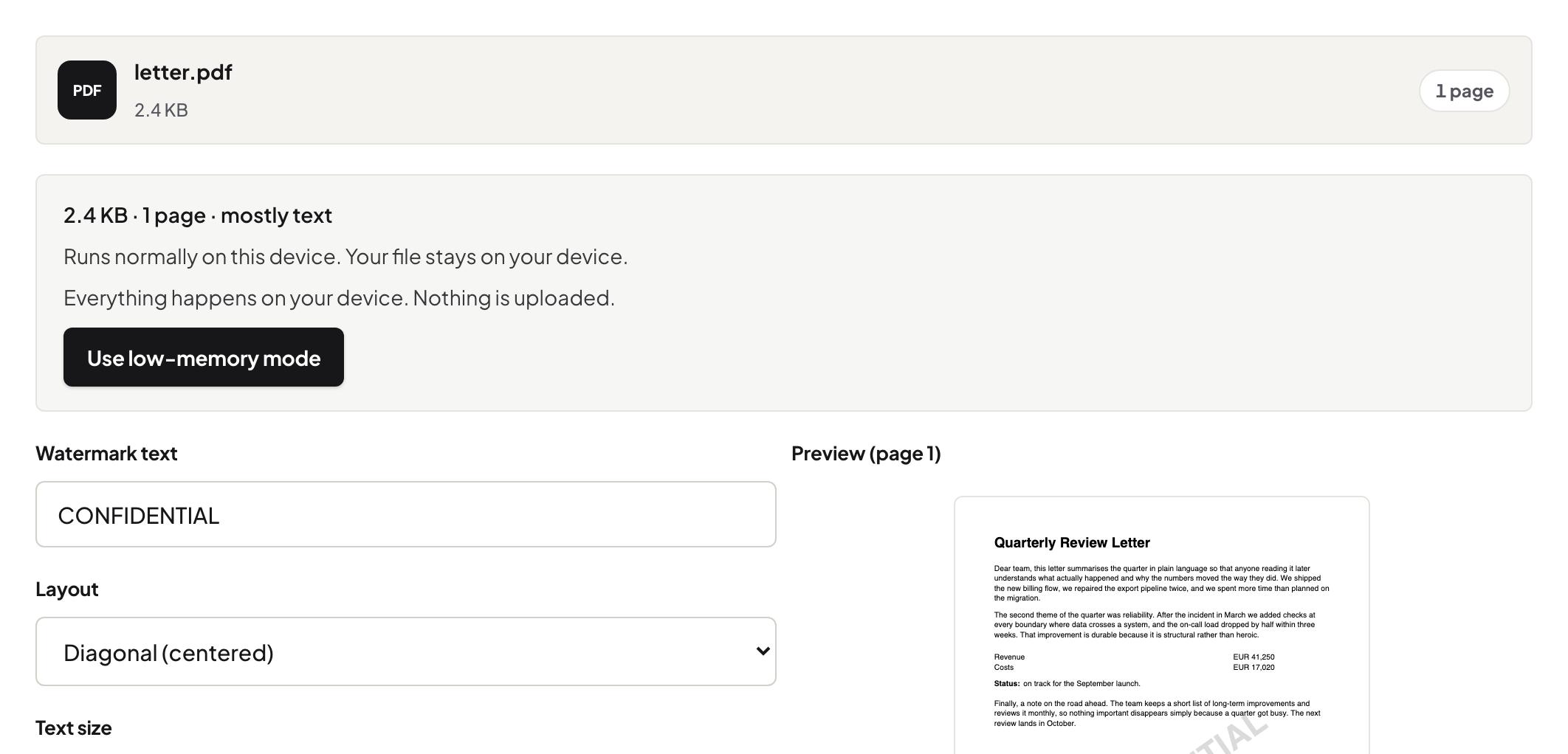
Task: Click the 'Status:' line in the preview
Action: point(1067,683)
